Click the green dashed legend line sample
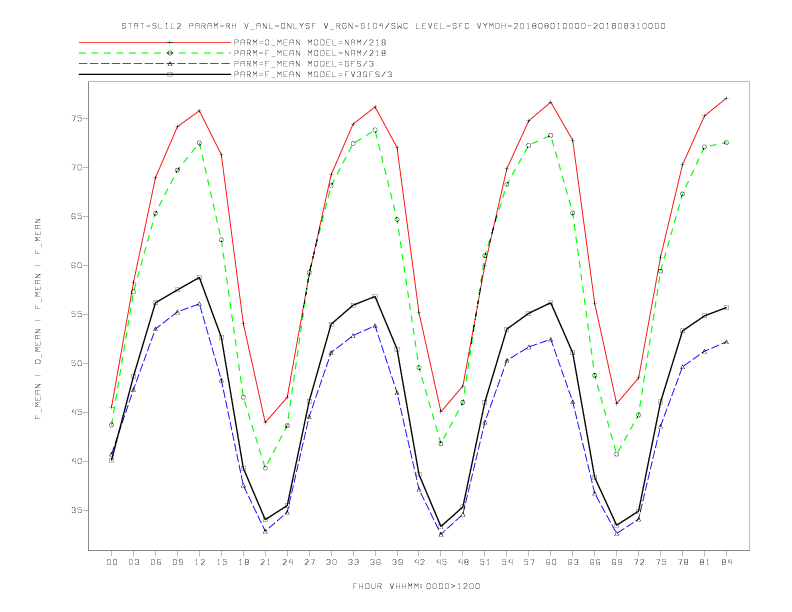Viewport: 792px width, 612px height. pos(155,53)
